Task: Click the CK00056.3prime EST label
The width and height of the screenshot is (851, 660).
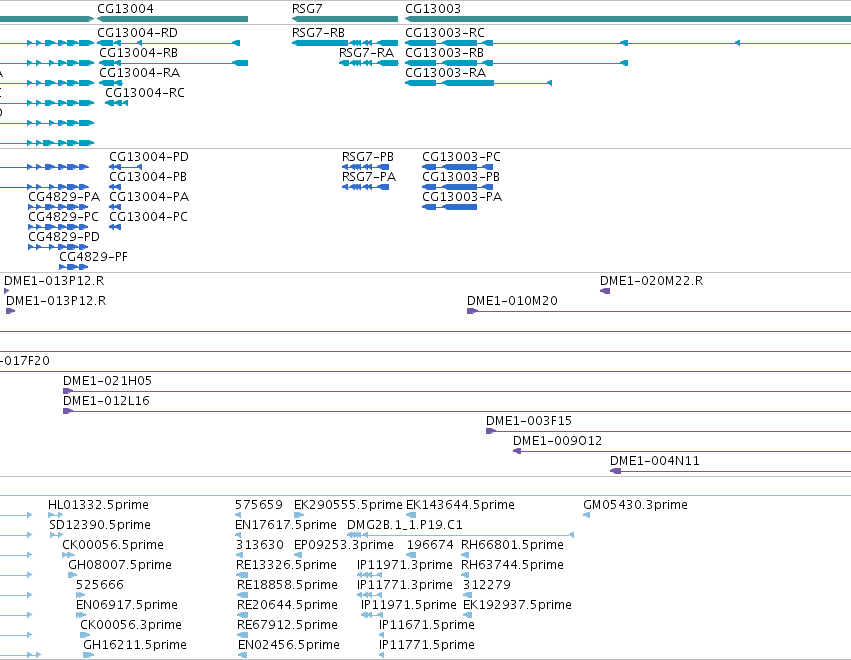Action: coord(131,625)
